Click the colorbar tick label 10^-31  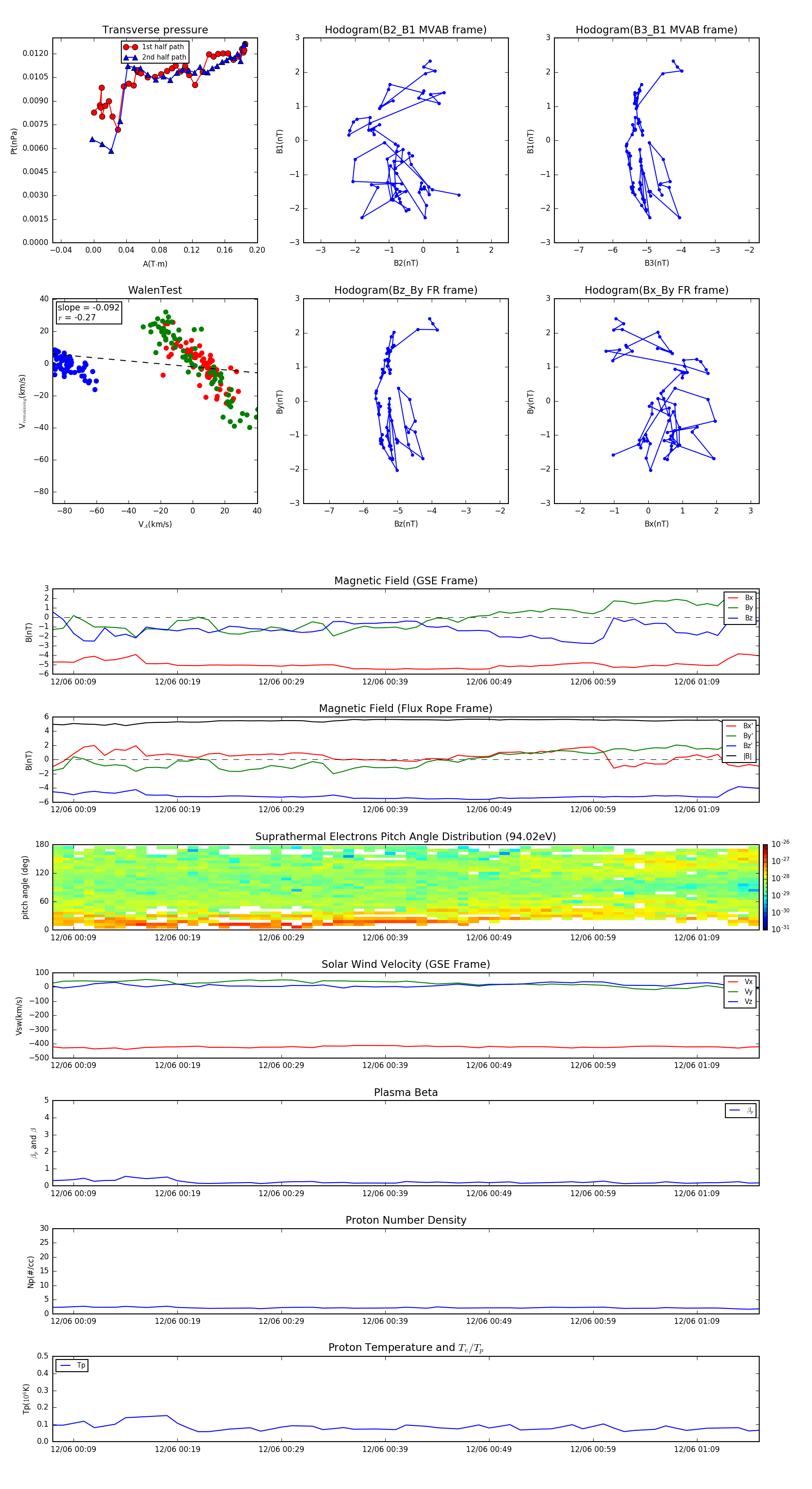pos(780,929)
